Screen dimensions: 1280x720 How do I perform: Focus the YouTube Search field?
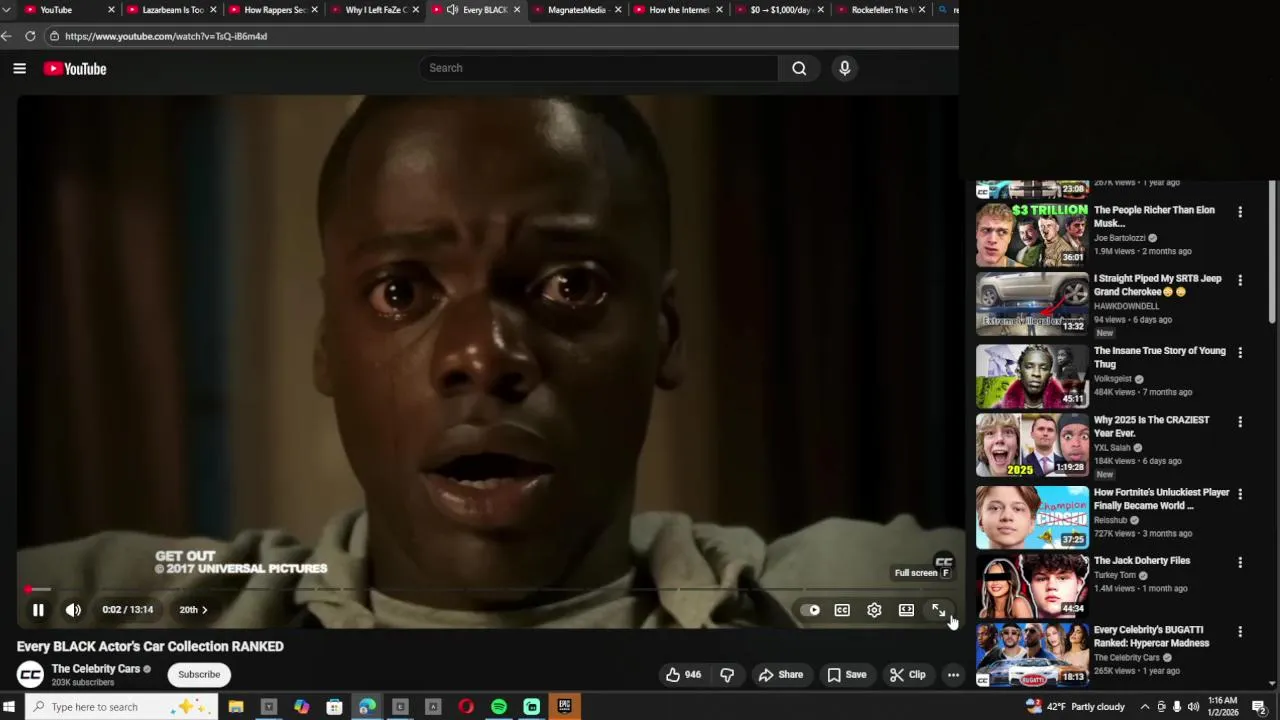(598, 68)
